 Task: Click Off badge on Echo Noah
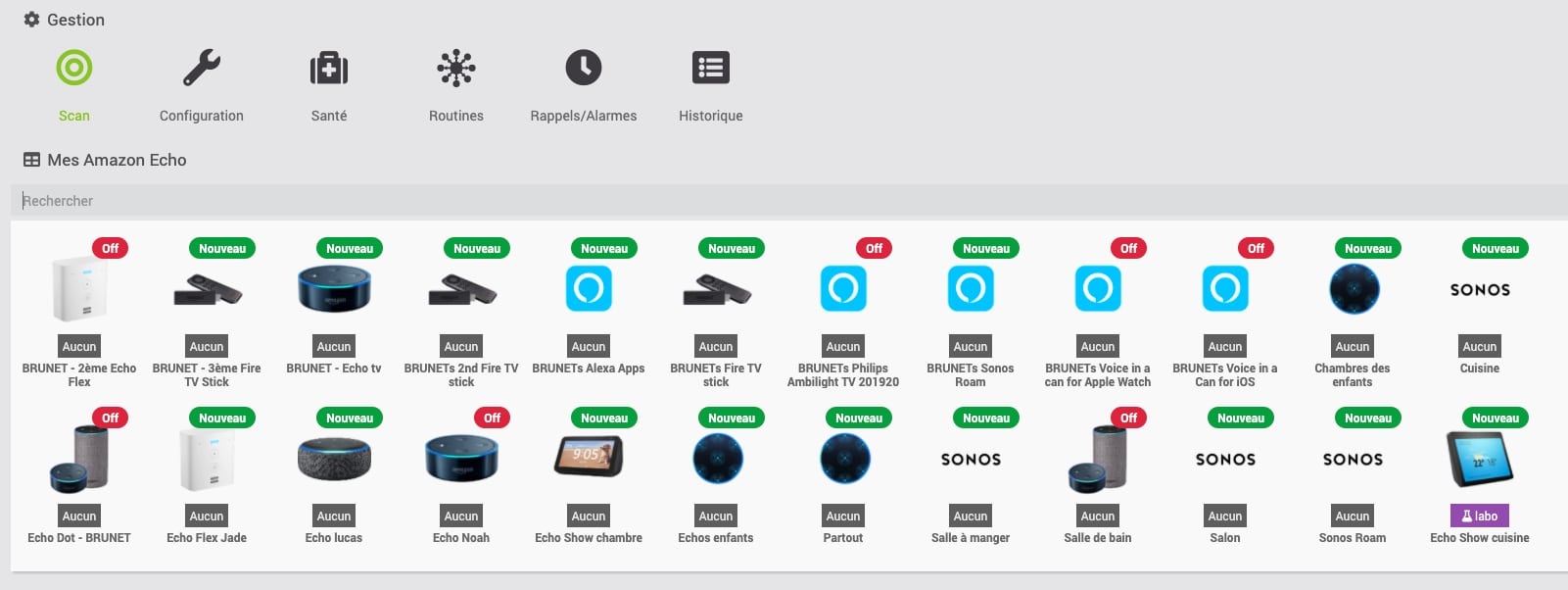[492, 418]
